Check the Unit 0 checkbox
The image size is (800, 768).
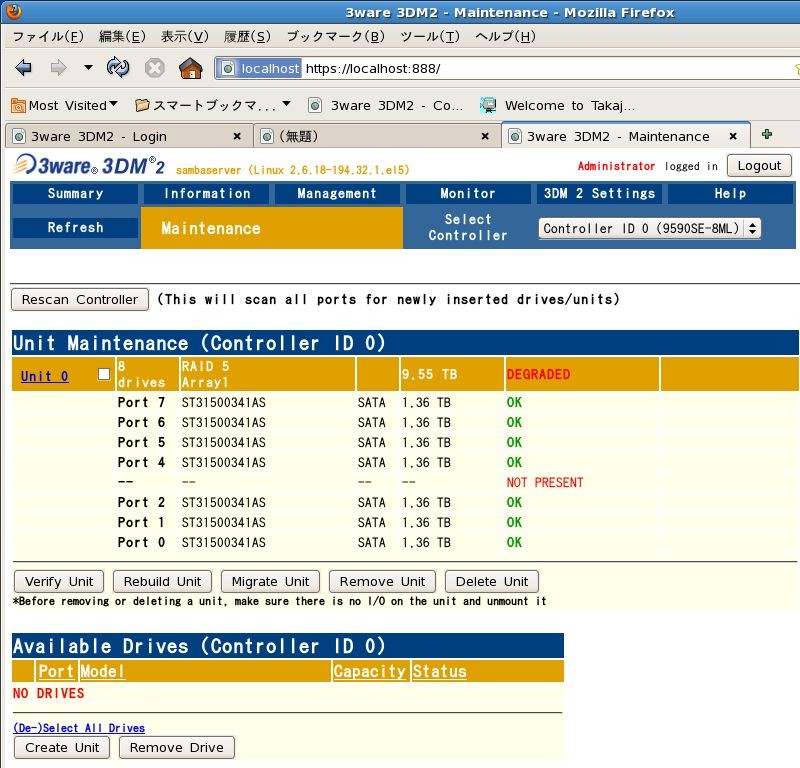tap(104, 374)
